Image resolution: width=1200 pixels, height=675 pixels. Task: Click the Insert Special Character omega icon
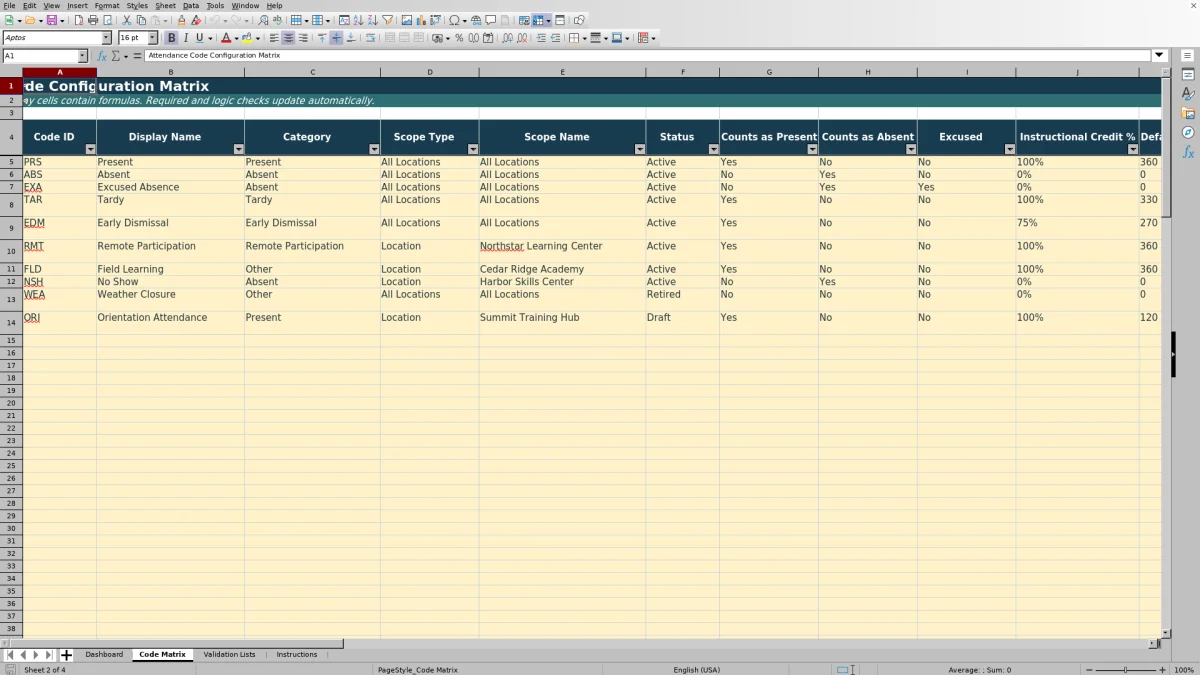(x=455, y=20)
